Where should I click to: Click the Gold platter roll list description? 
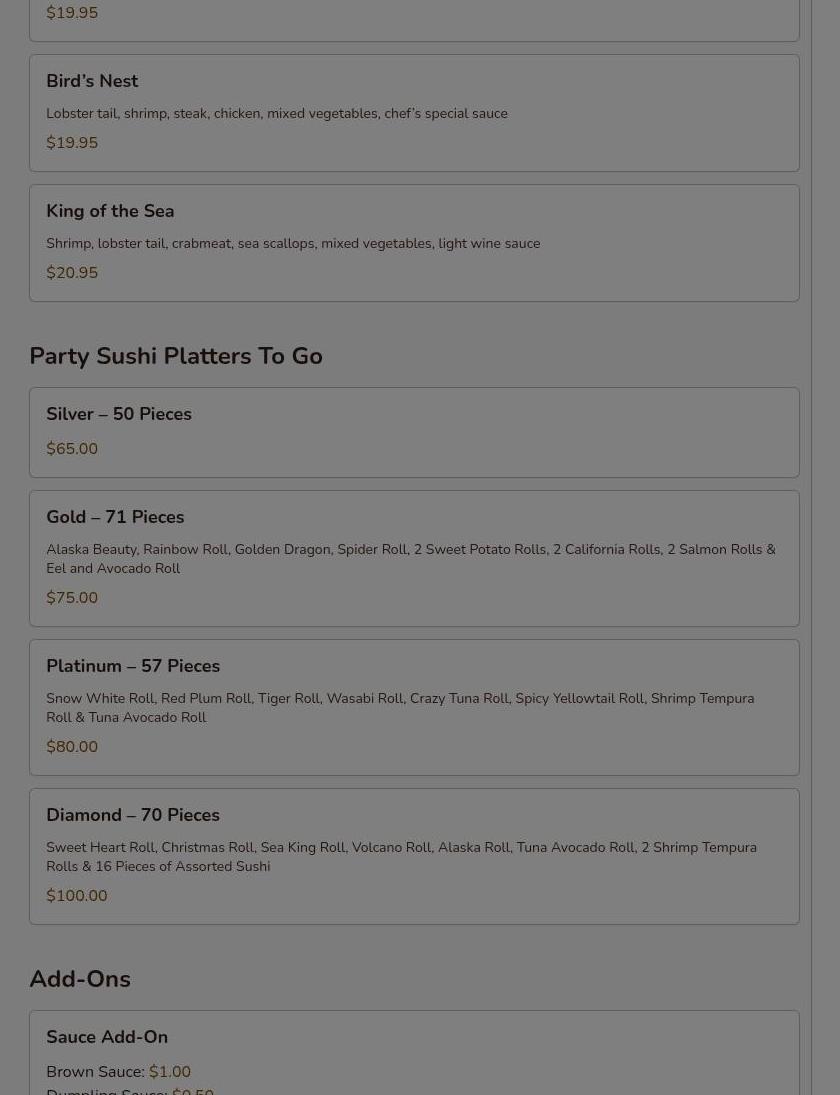point(410,558)
